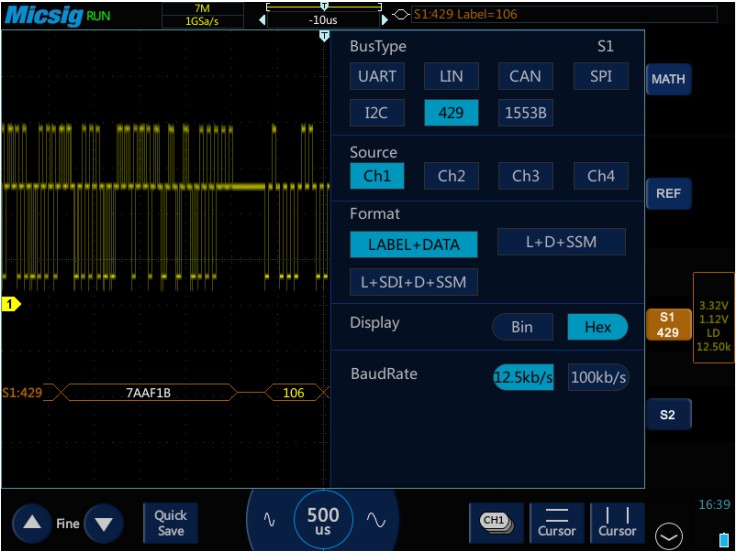Choose 12.5kb/s baud rate
The height and width of the screenshot is (553, 736).
click(523, 377)
